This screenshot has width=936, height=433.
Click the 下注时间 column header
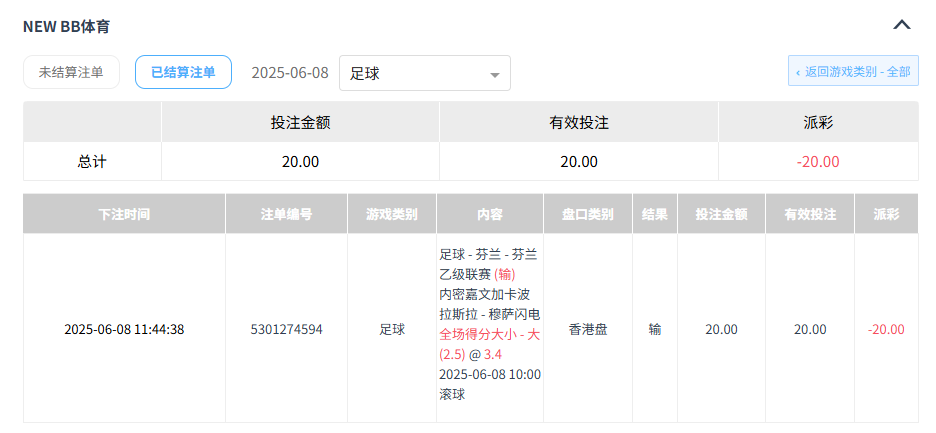[x=124, y=214]
